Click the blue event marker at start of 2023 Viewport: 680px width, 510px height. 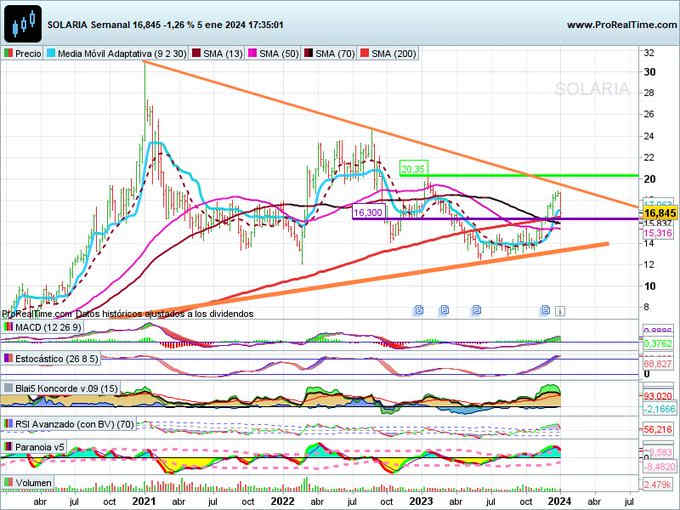[x=418, y=310]
